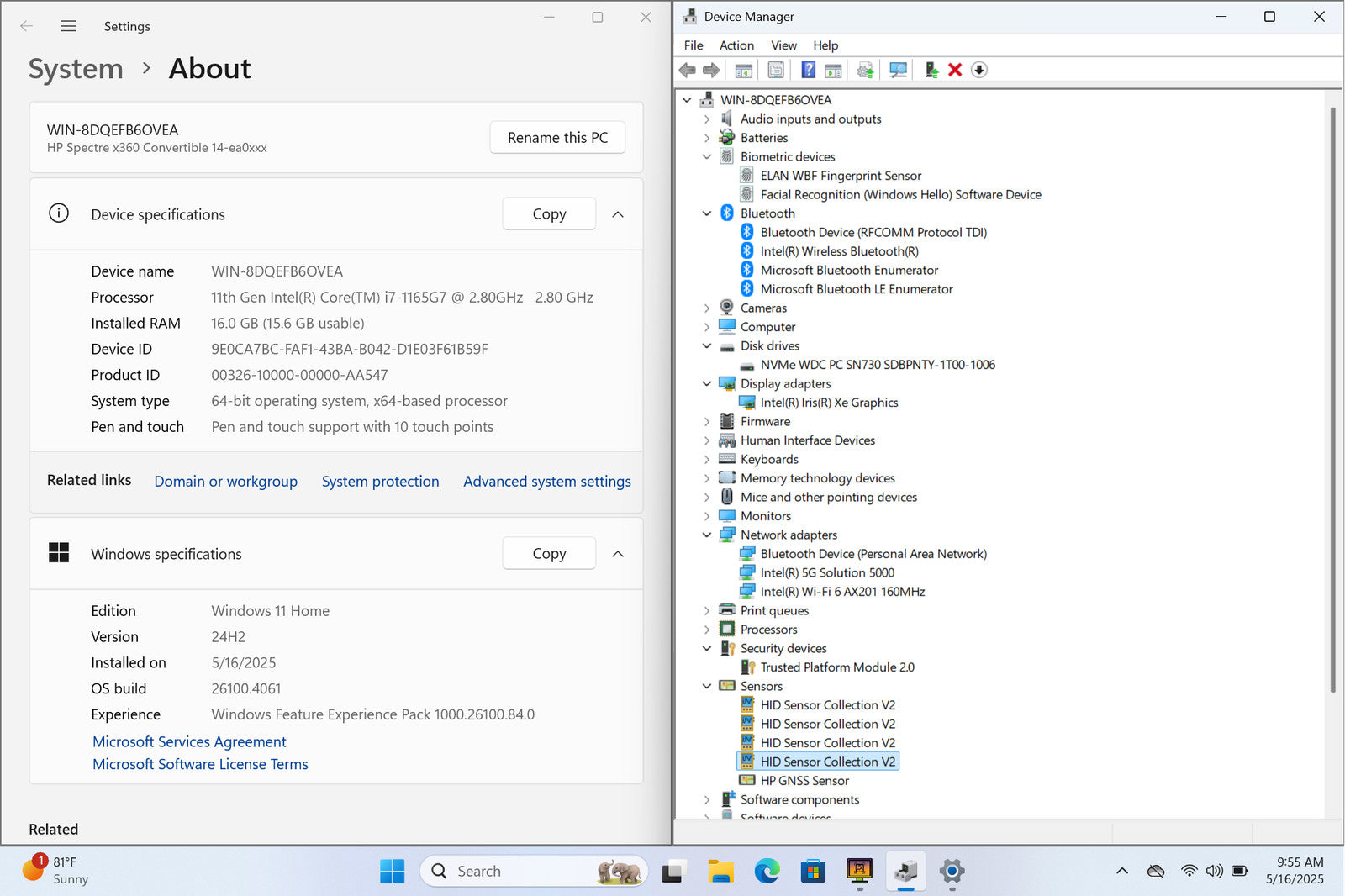Open the View menu in Device Manager
1345x896 pixels.
pyautogui.click(x=783, y=45)
